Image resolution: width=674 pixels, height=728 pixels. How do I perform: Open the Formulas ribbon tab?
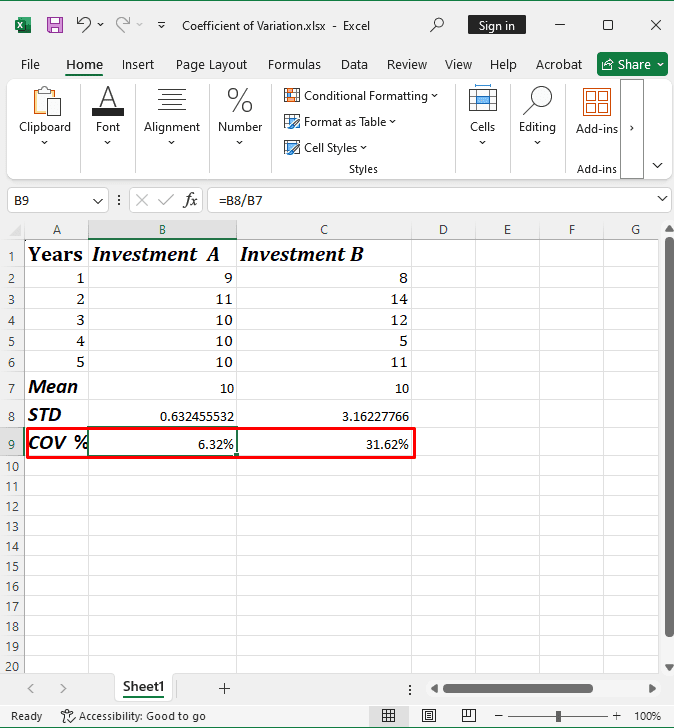click(294, 64)
